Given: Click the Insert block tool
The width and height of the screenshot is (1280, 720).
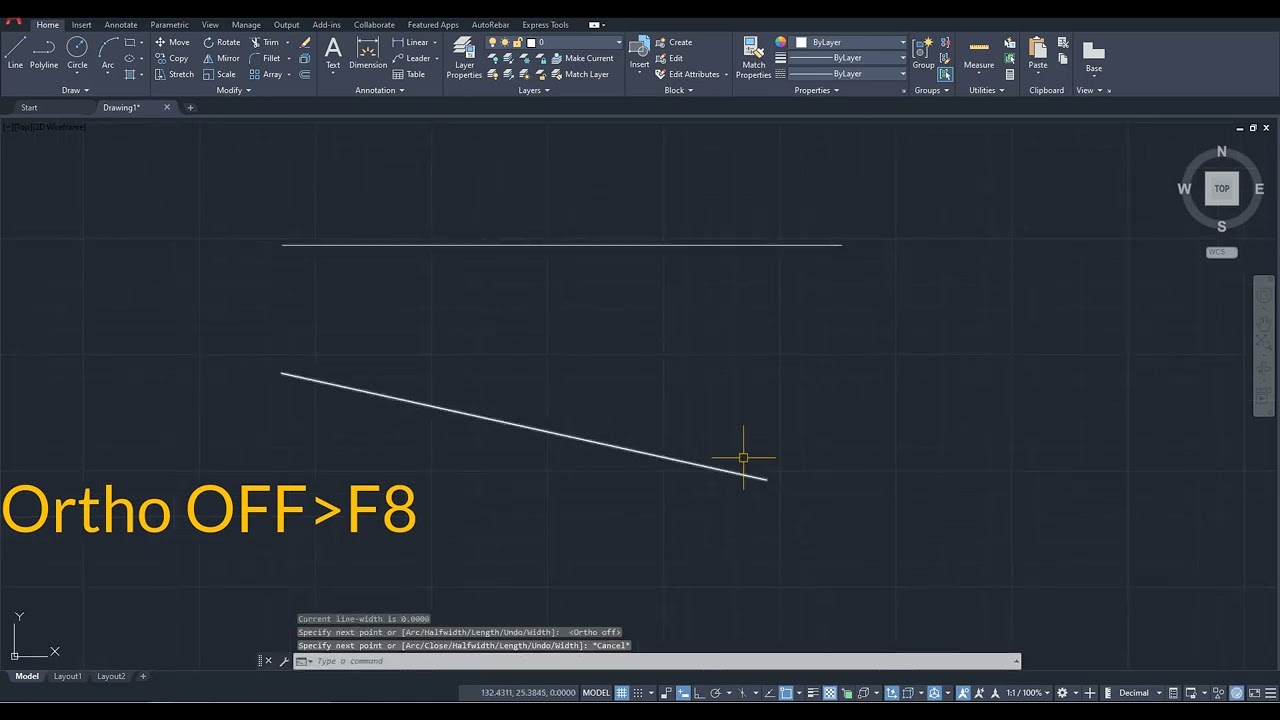Looking at the screenshot, I should point(639,52).
